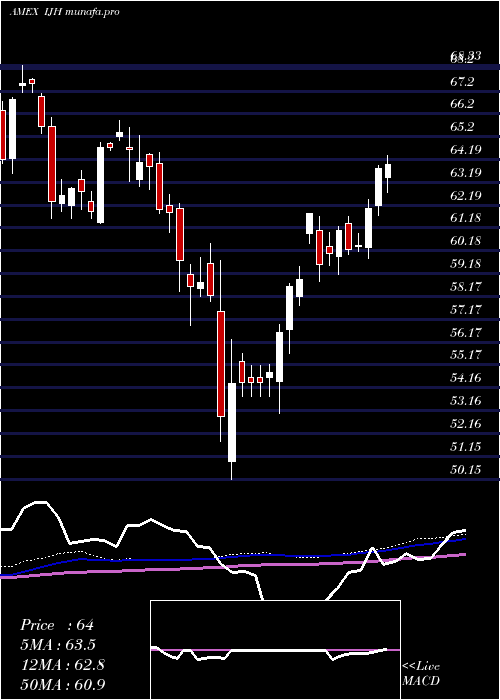Click the last white candlestick near 63.19
The height and width of the screenshot is (700, 500).
point(388,171)
